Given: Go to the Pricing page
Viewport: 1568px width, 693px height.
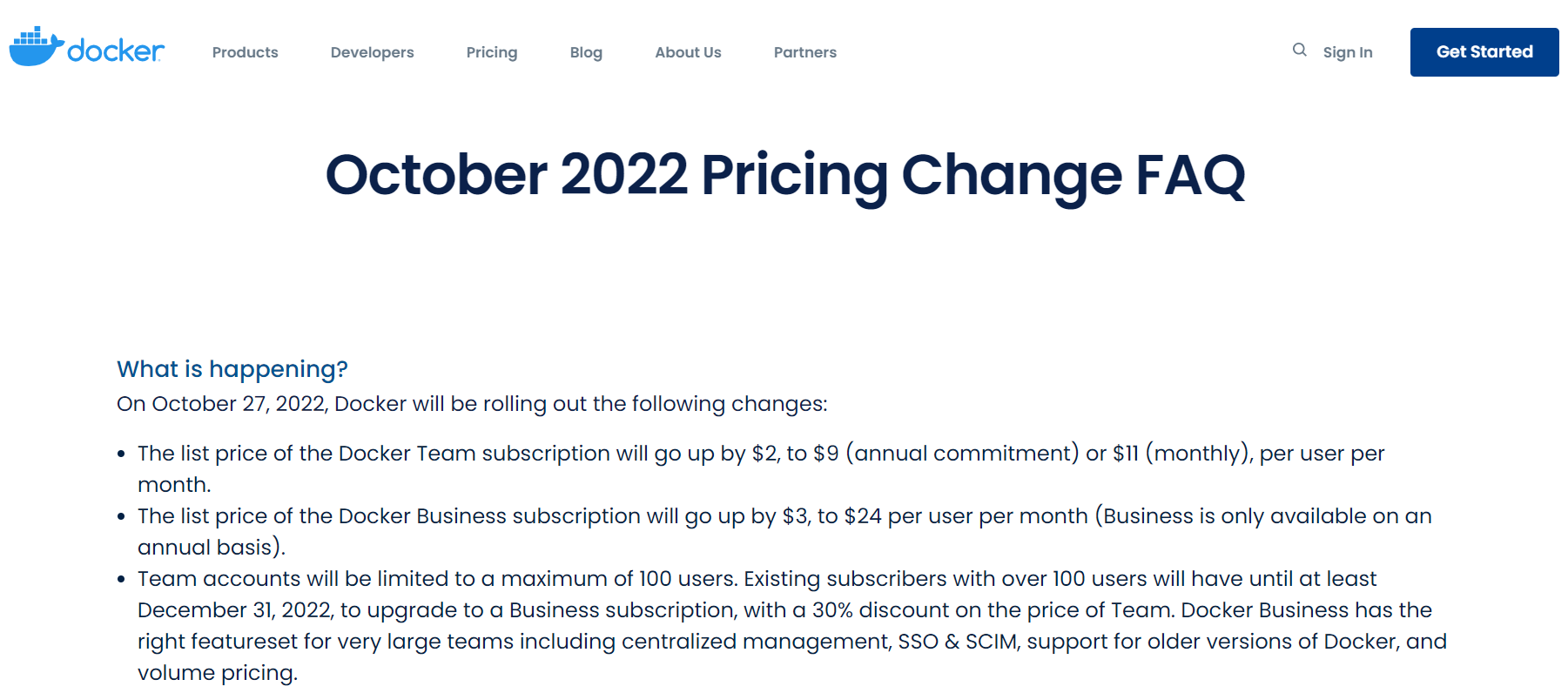Looking at the screenshot, I should [x=491, y=52].
